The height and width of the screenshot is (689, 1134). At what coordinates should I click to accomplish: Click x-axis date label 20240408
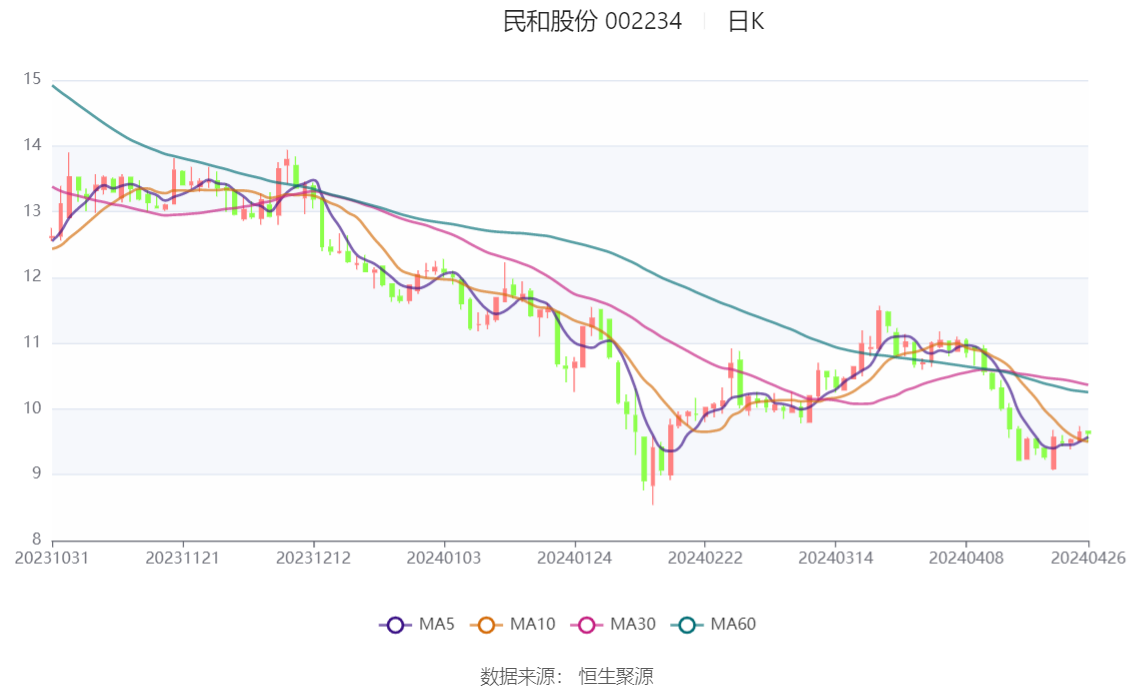coord(966,558)
